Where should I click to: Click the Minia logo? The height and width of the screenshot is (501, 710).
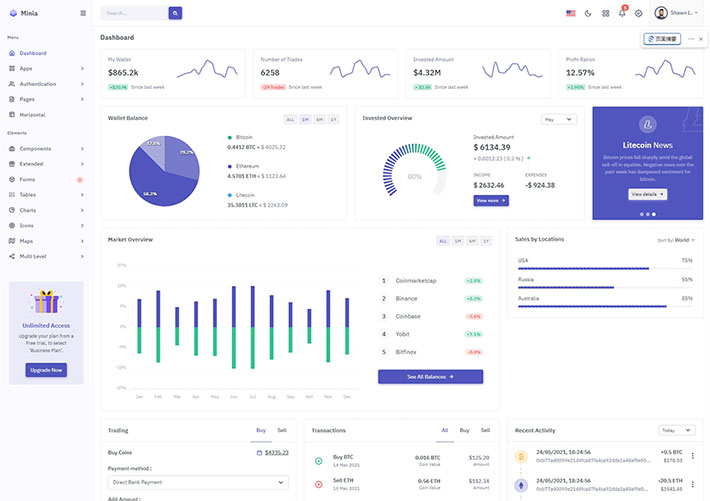(x=22, y=13)
